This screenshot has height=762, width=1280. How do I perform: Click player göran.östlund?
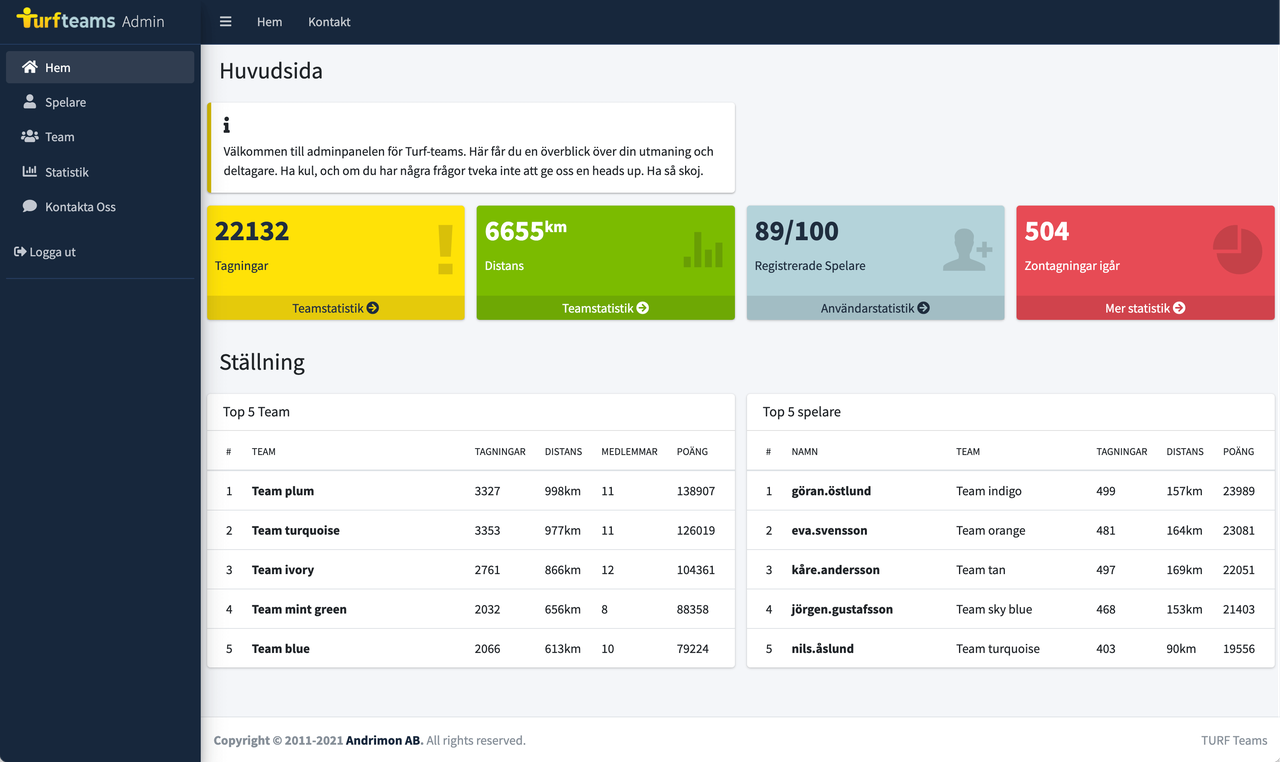[x=831, y=491]
